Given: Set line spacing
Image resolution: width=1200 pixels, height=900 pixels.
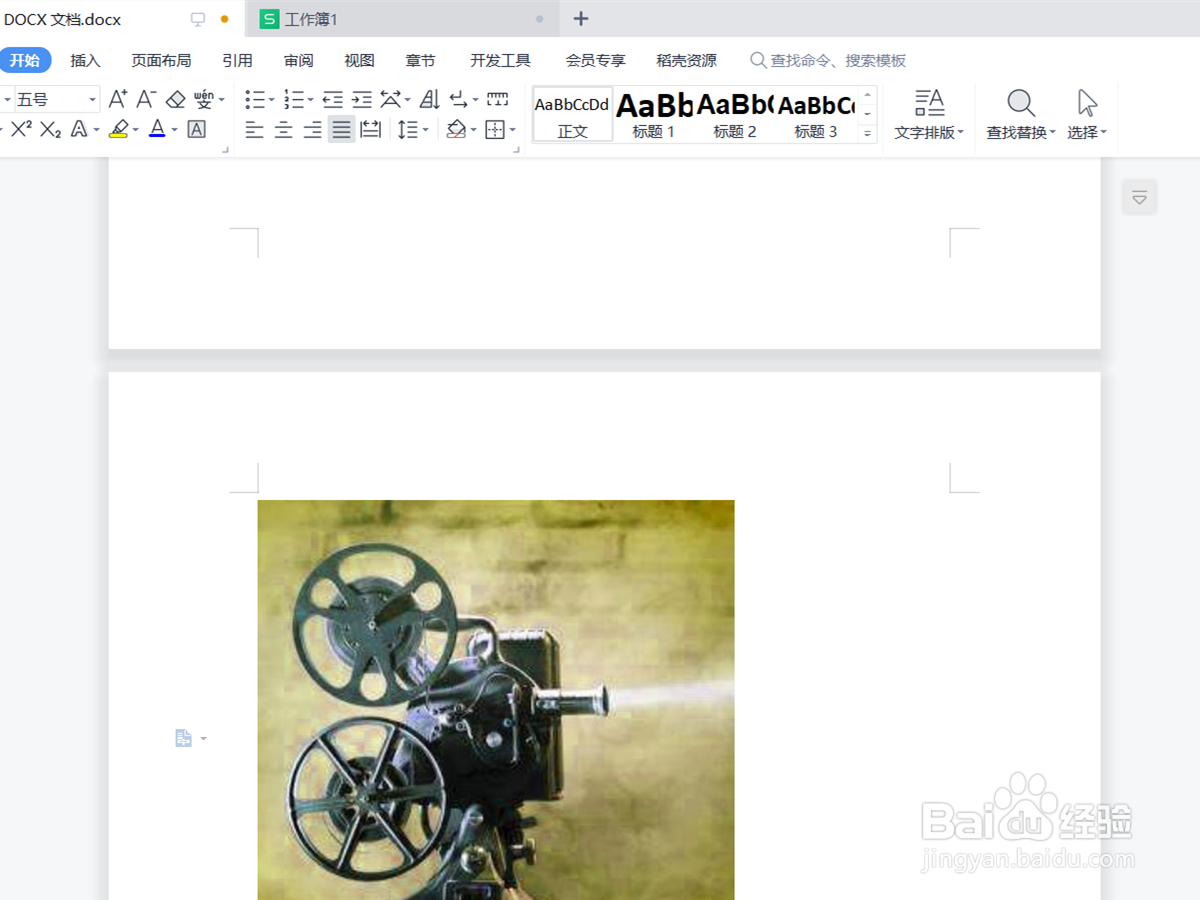Looking at the screenshot, I should [407, 129].
